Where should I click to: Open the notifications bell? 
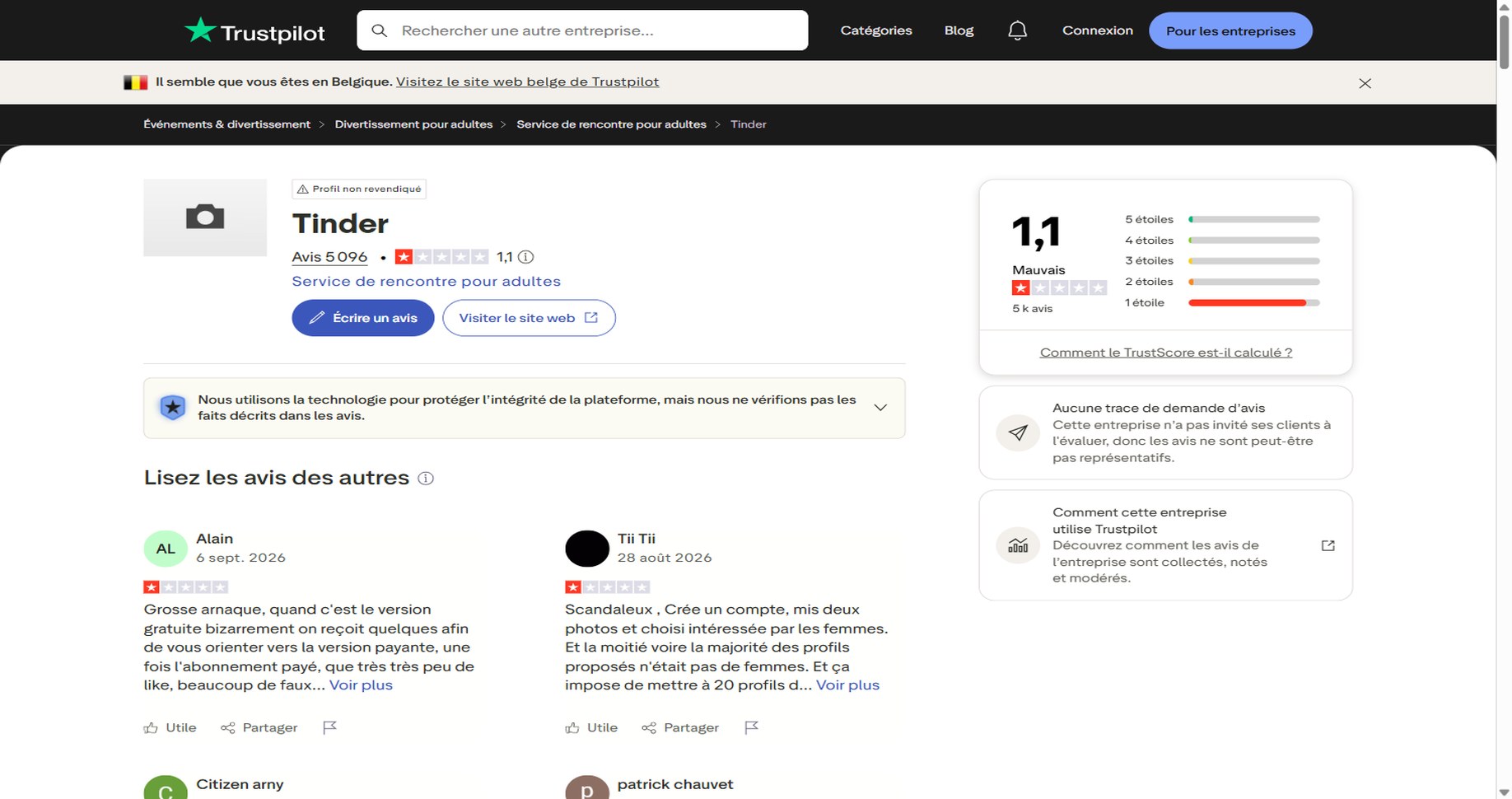(1018, 30)
